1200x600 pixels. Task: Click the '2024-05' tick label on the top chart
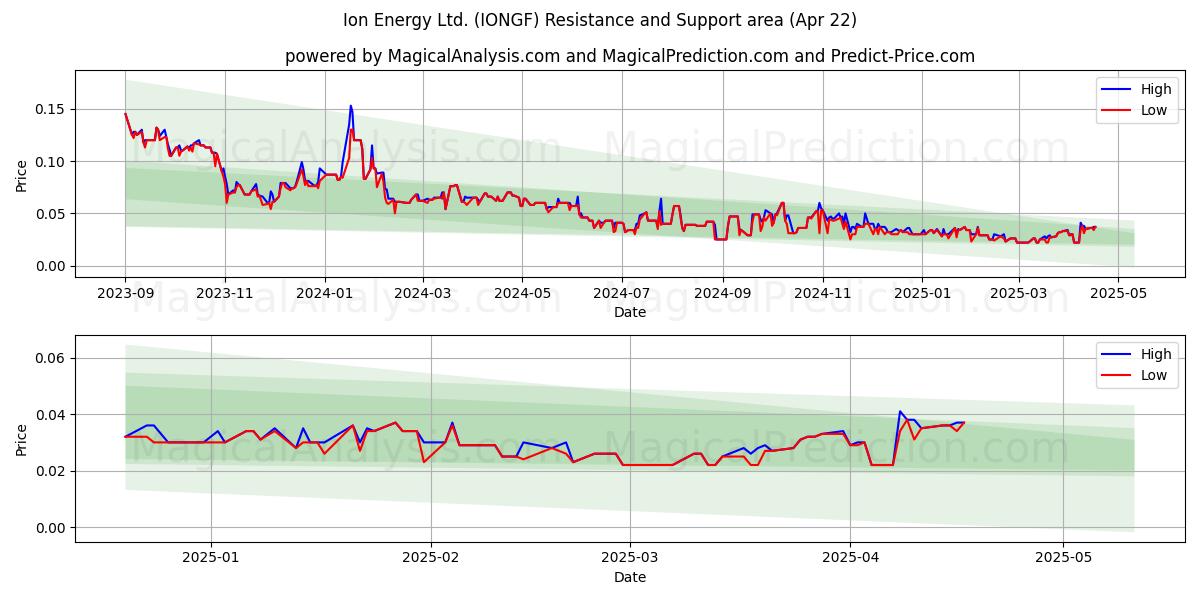click(x=522, y=294)
